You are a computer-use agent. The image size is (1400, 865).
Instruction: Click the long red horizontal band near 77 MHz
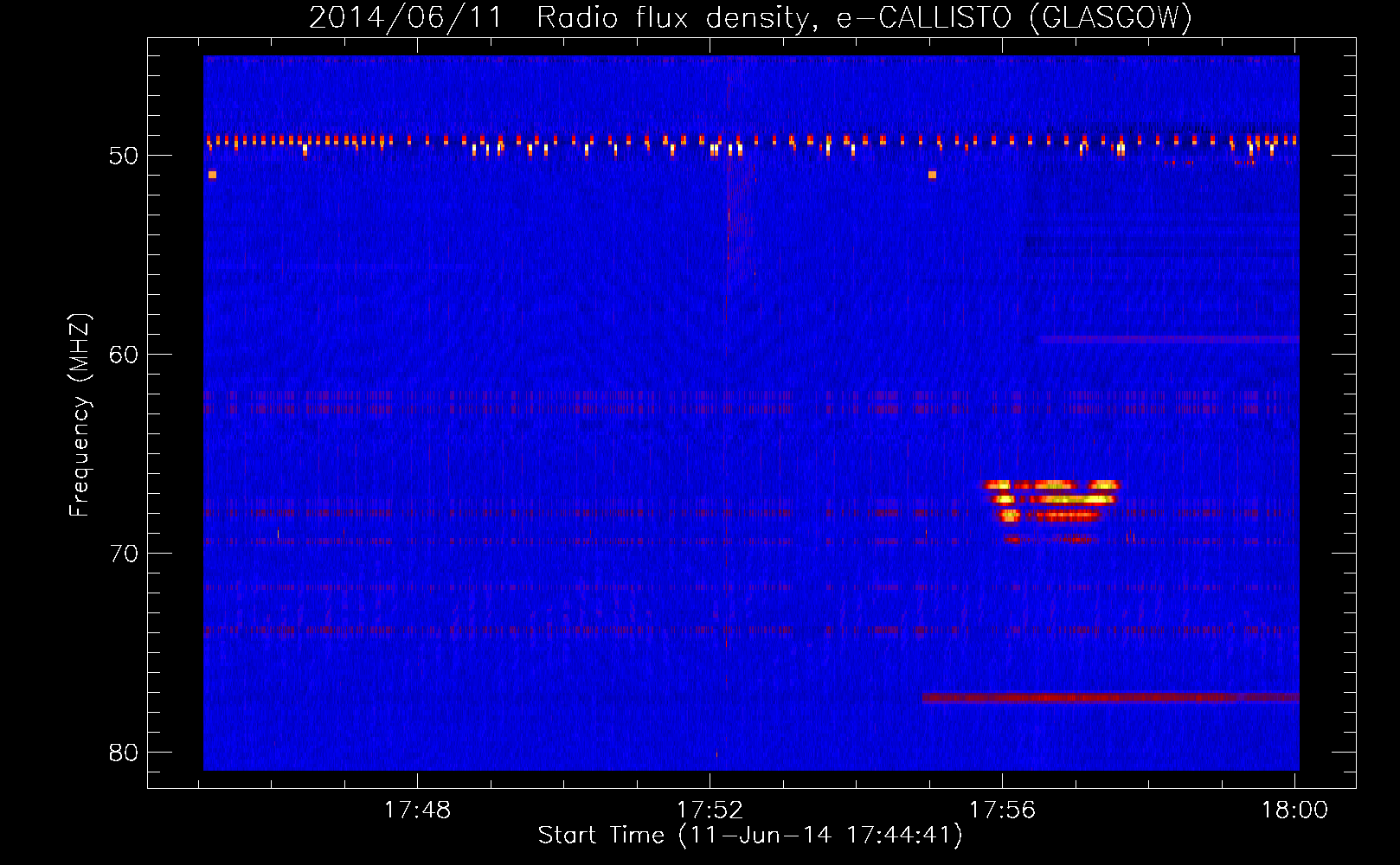(x=1110, y=697)
